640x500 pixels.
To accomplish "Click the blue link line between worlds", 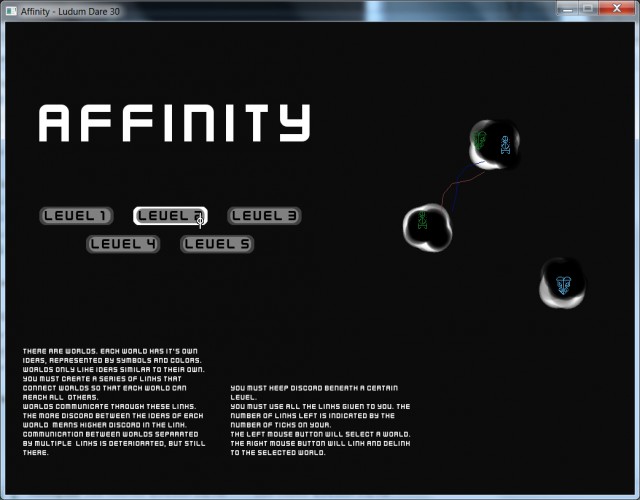I will [460, 184].
